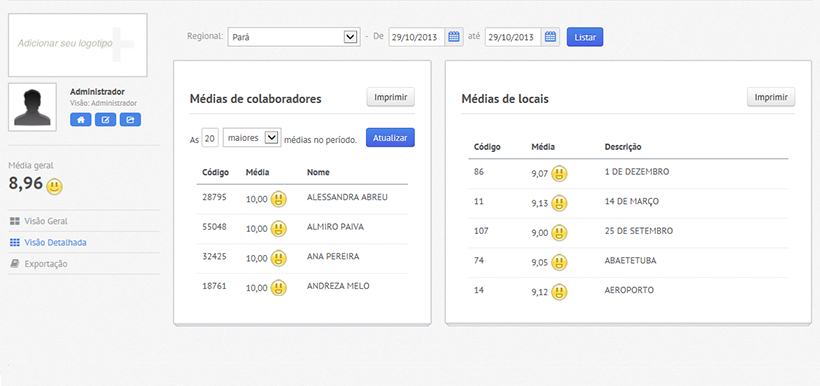Click collaborator code 32425

[214, 256]
